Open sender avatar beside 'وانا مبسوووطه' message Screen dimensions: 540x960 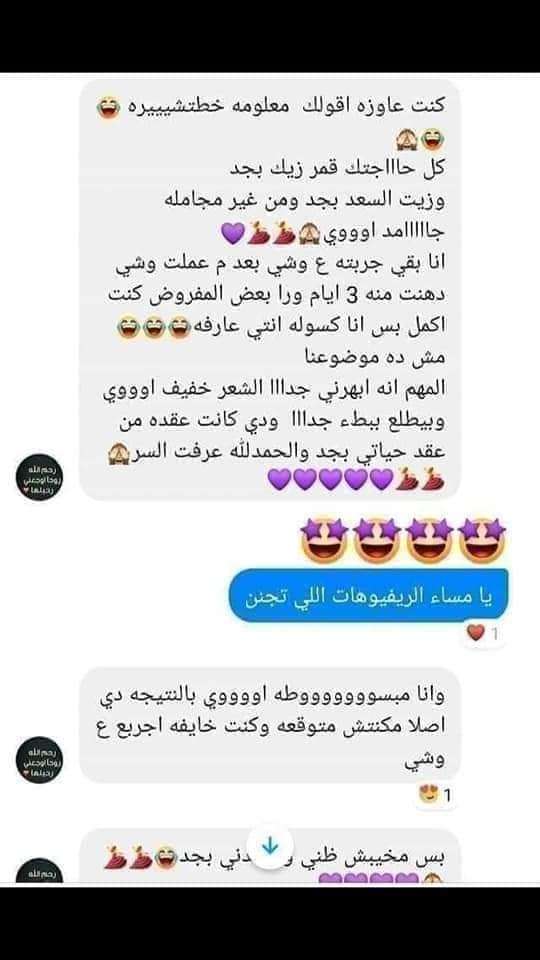[39, 761]
